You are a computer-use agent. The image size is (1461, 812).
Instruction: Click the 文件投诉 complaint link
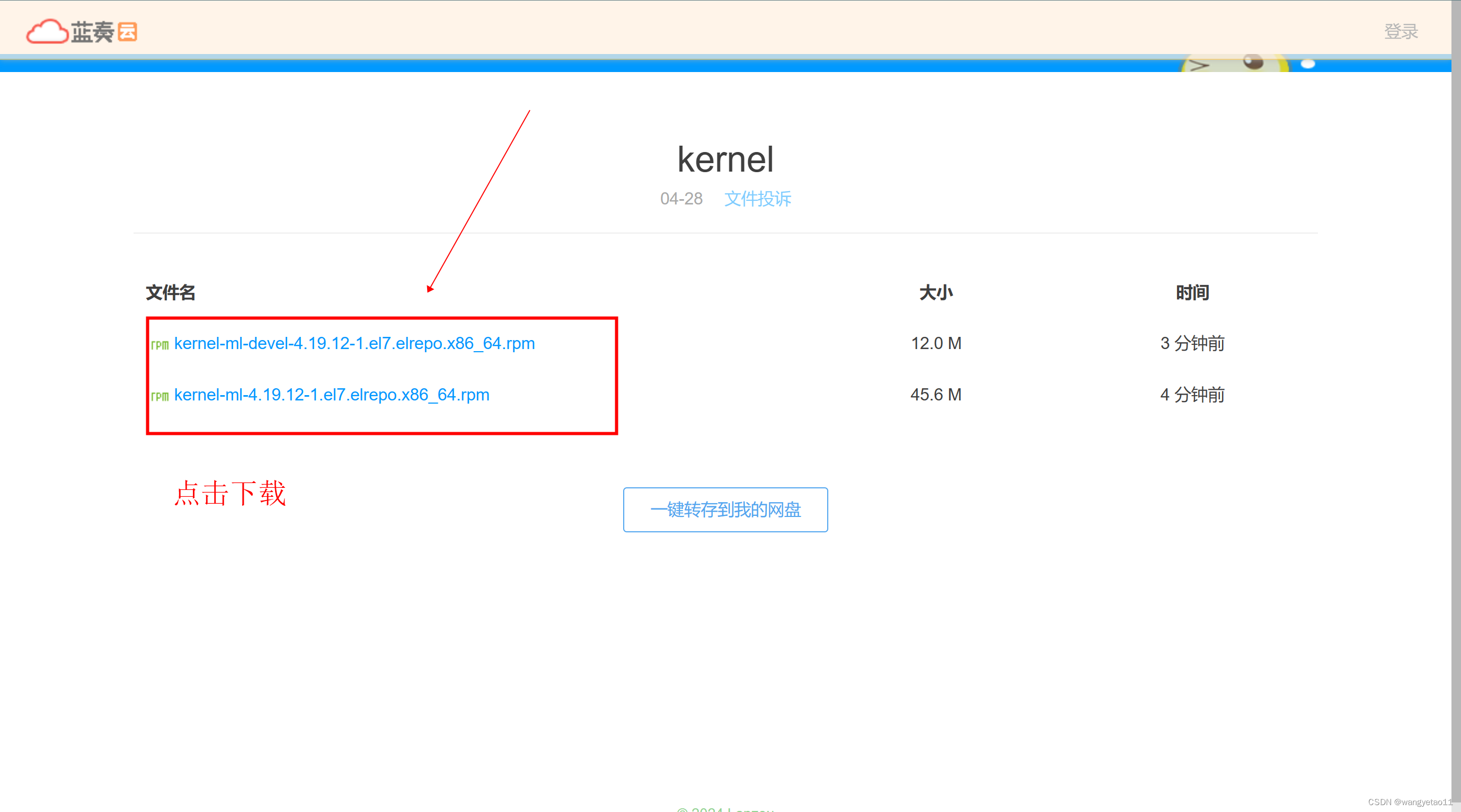(758, 199)
